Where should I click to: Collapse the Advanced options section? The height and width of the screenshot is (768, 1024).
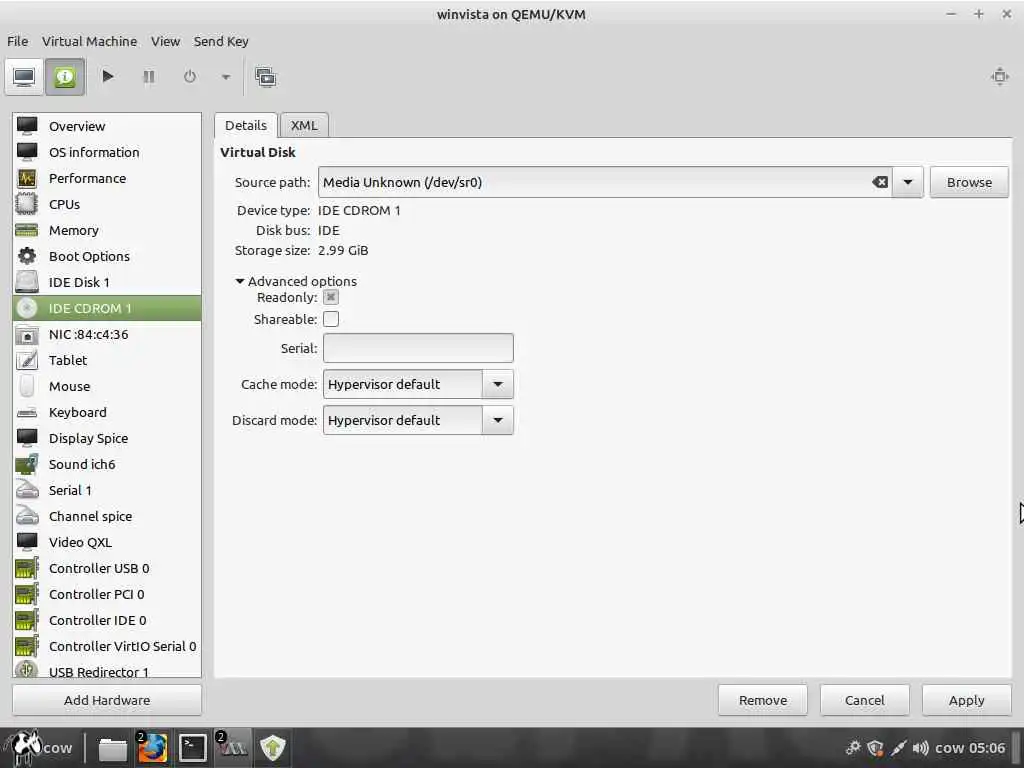click(x=296, y=281)
